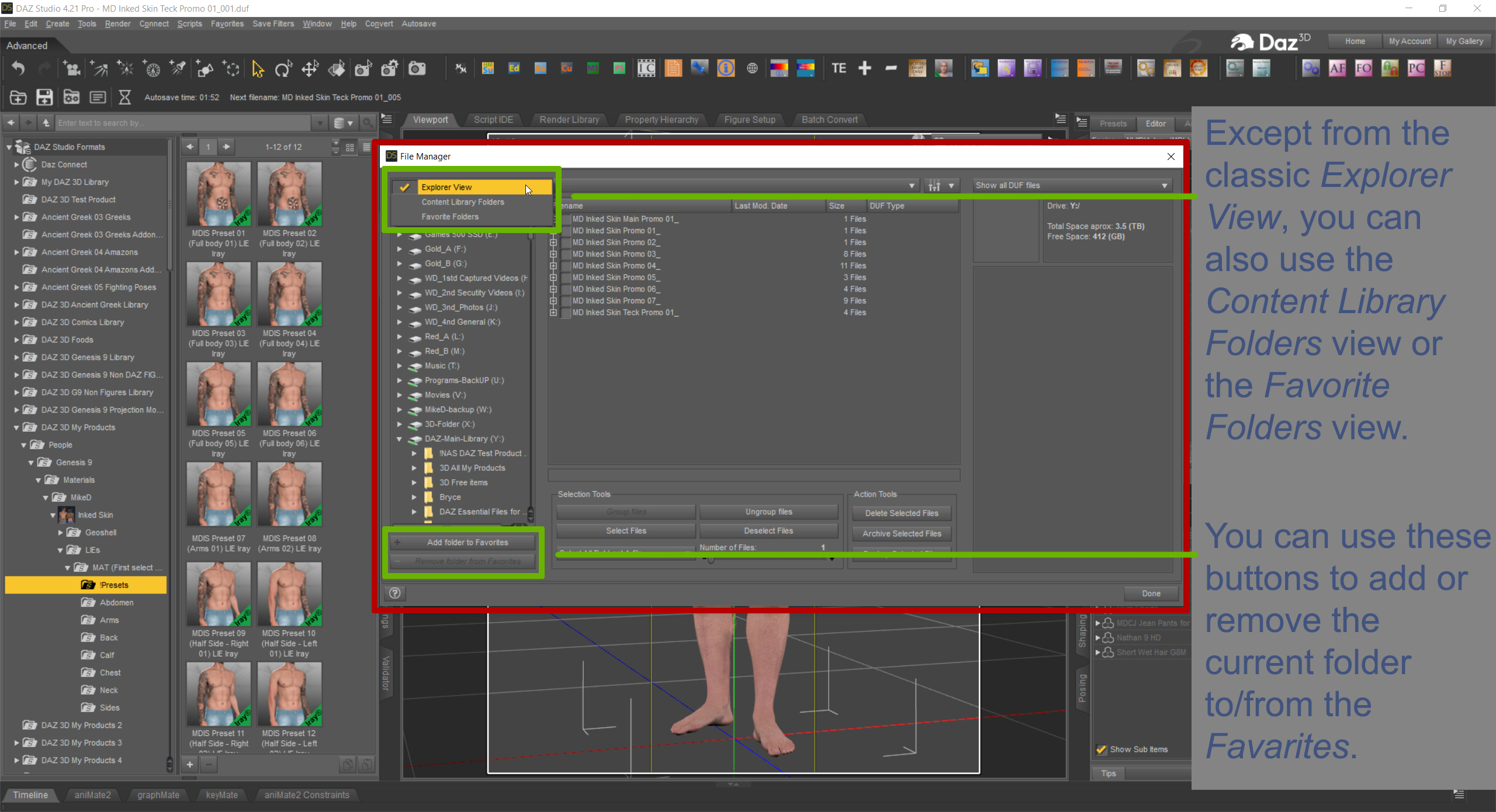
Task: Open the Scripts menu
Action: [x=189, y=24]
